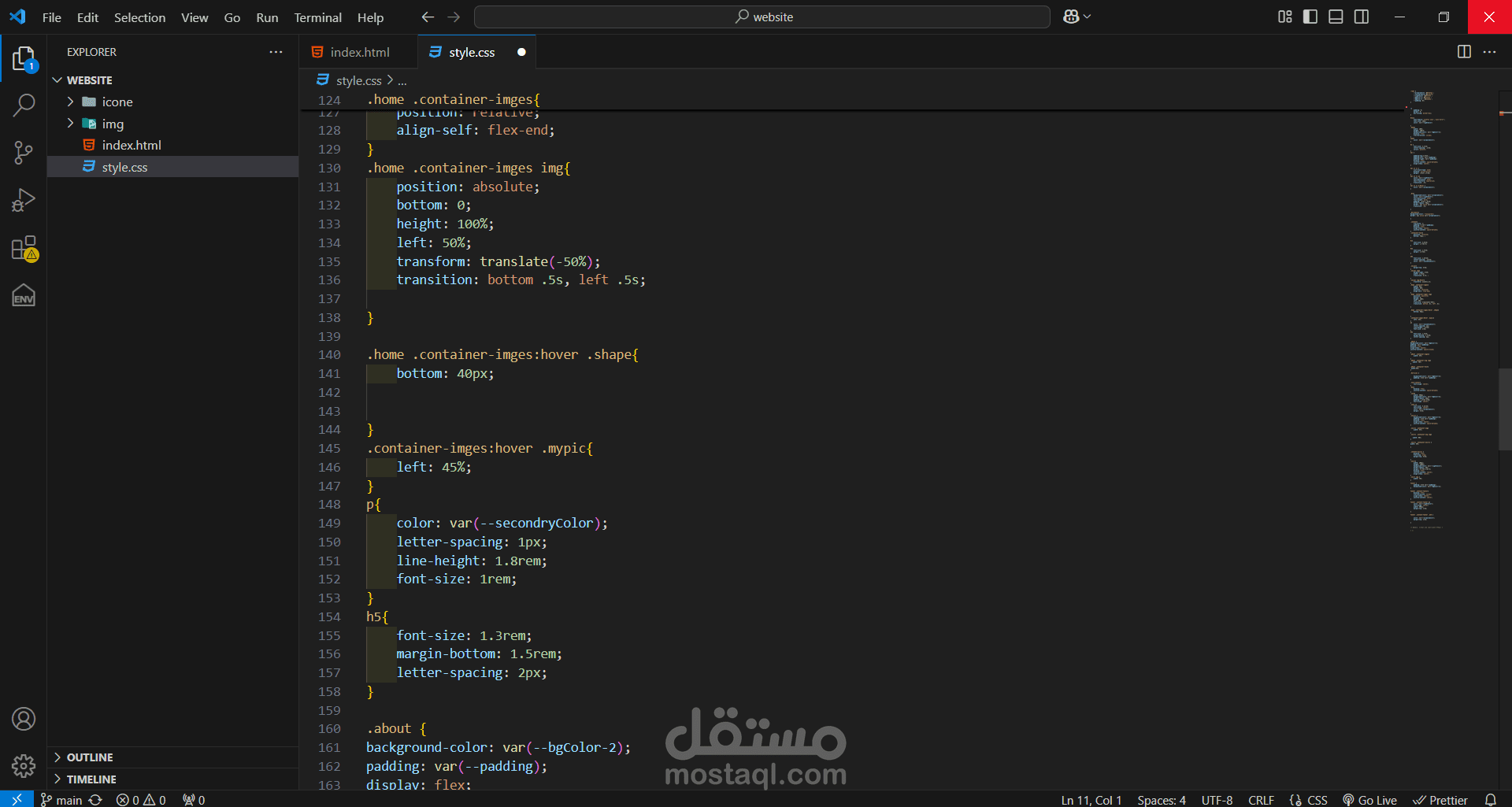Image resolution: width=1512 pixels, height=807 pixels.
Task: Open Explorer Views and More Actions ellipsis
Action: (276, 52)
